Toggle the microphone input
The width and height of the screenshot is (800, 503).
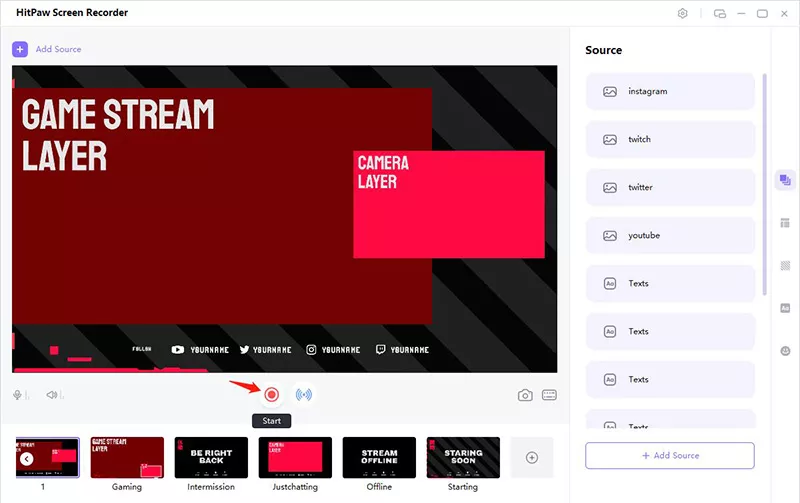(19, 395)
